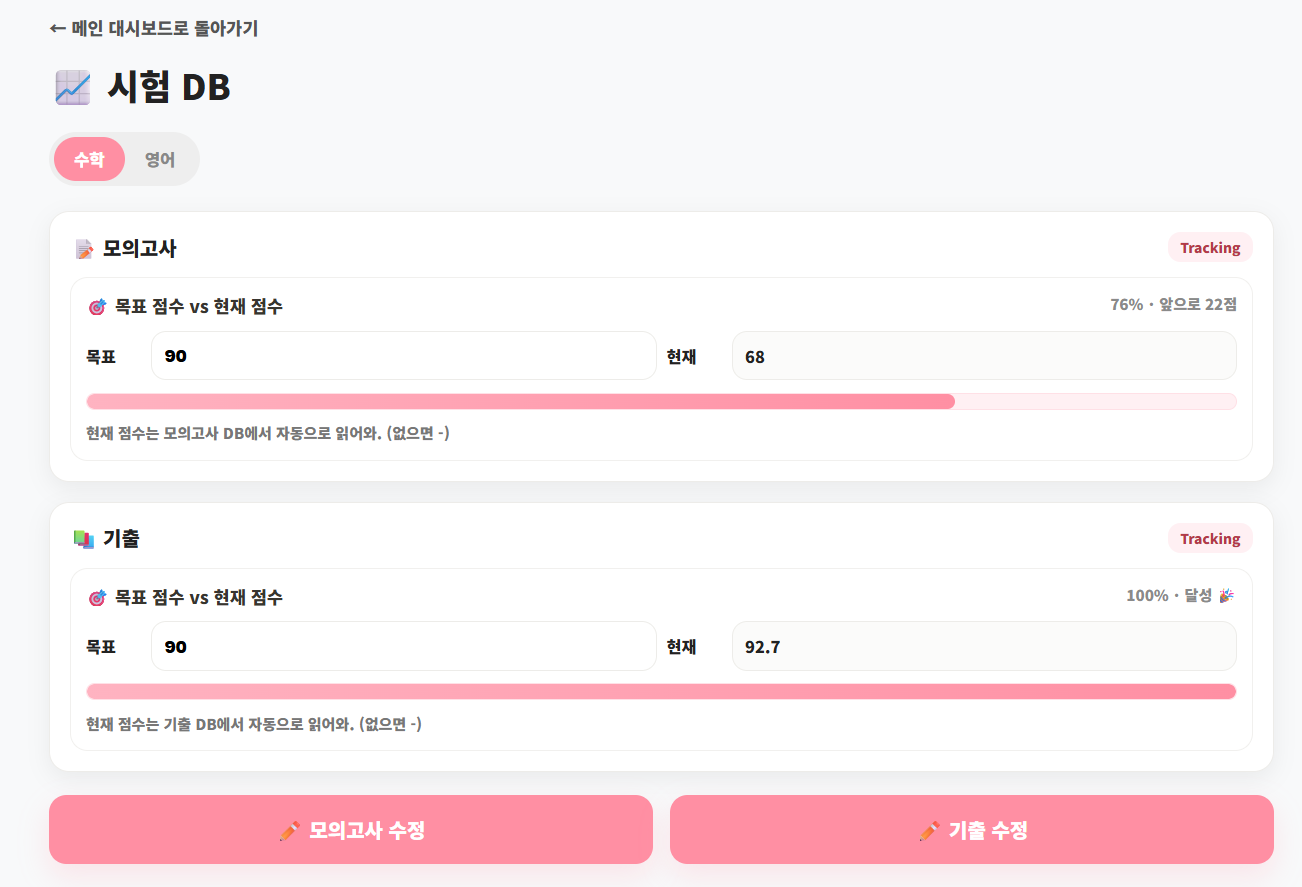Click the 기출 목표 score input field
The height and width of the screenshot is (887, 1302).
tap(403, 647)
